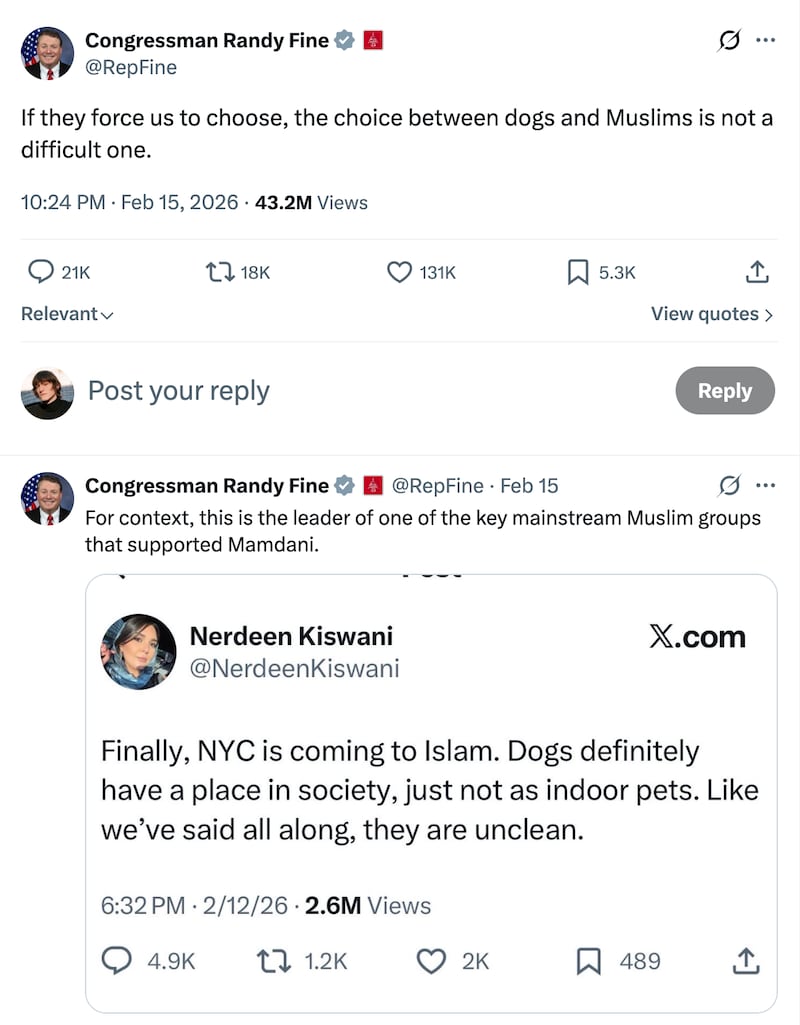800x1025 pixels.
Task: Click the reply icon on Nerdeen Kiswani's post
Action: pyautogui.click(x=117, y=961)
